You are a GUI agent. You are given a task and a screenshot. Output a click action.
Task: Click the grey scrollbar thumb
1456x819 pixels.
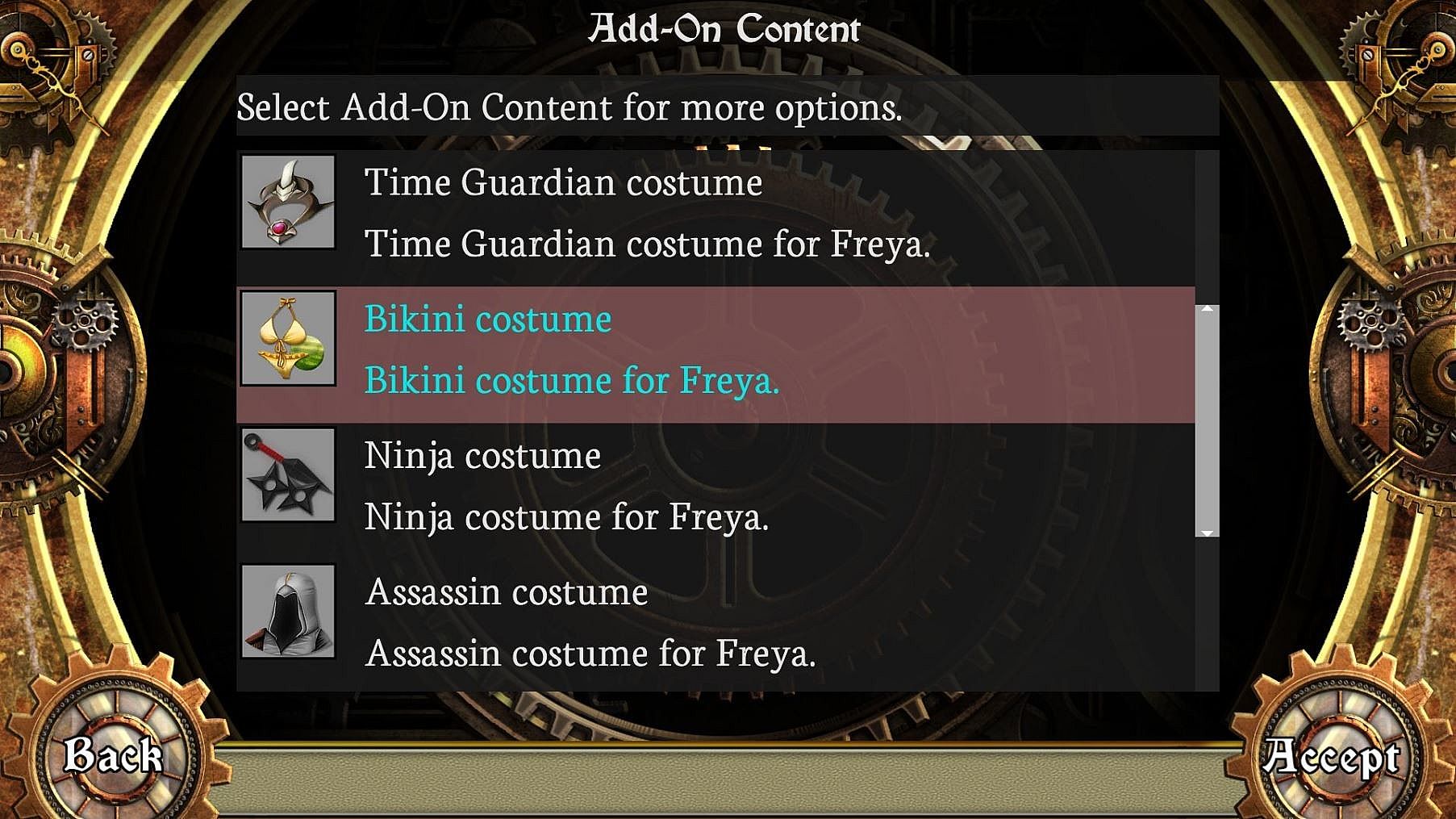(x=1207, y=420)
